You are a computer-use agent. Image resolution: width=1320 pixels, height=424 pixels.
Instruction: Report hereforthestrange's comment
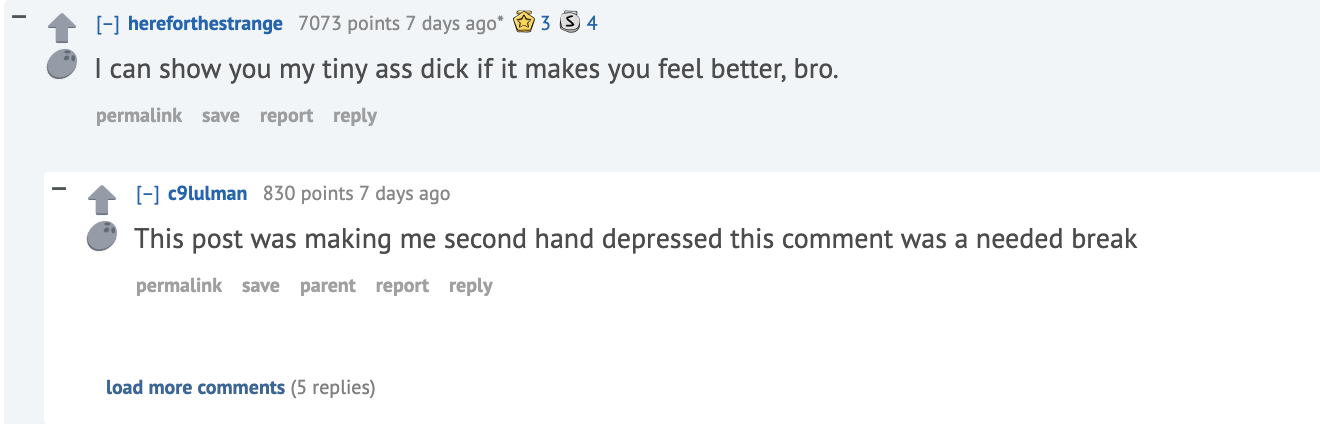[287, 116]
